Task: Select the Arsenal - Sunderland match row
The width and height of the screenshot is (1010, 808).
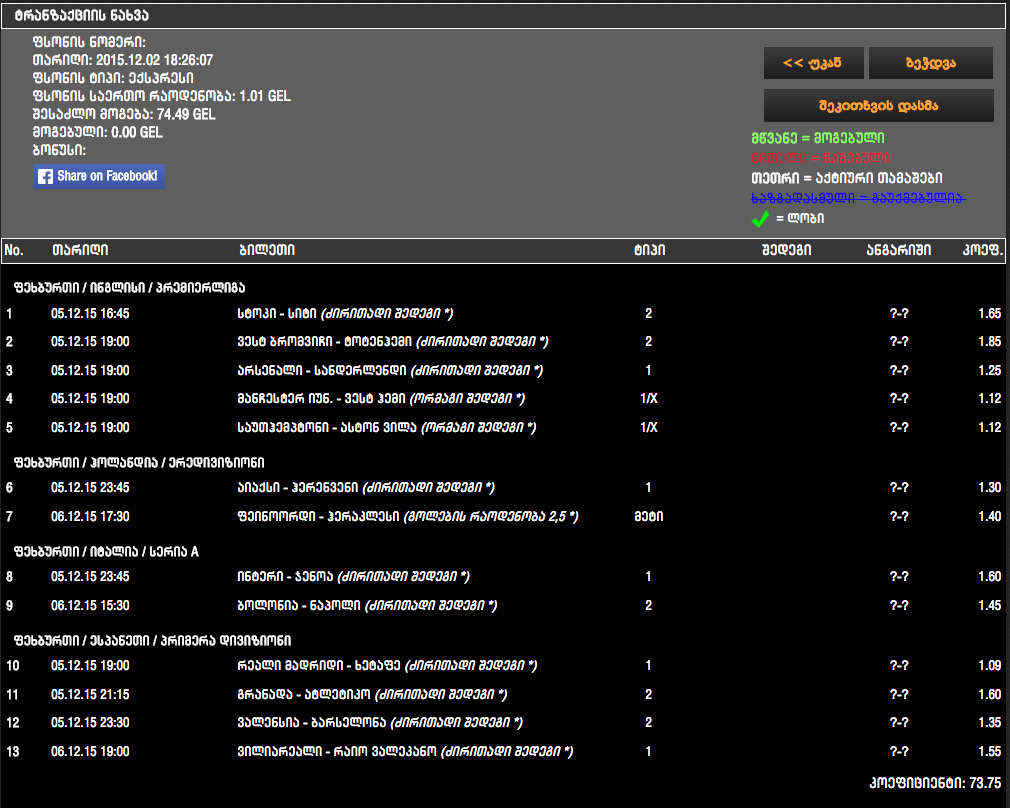Action: (382, 371)
